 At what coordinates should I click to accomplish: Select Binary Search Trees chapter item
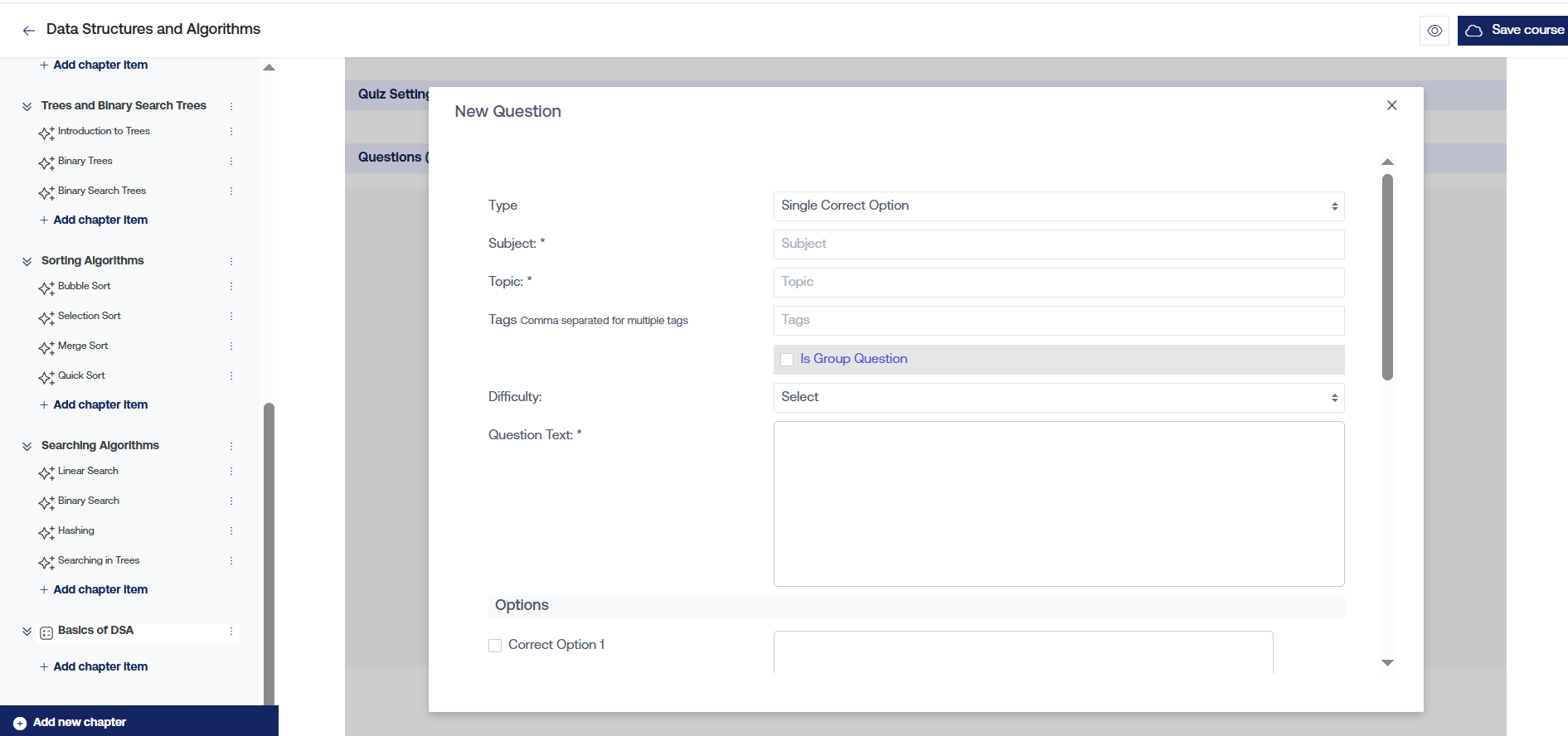[102, 191]
